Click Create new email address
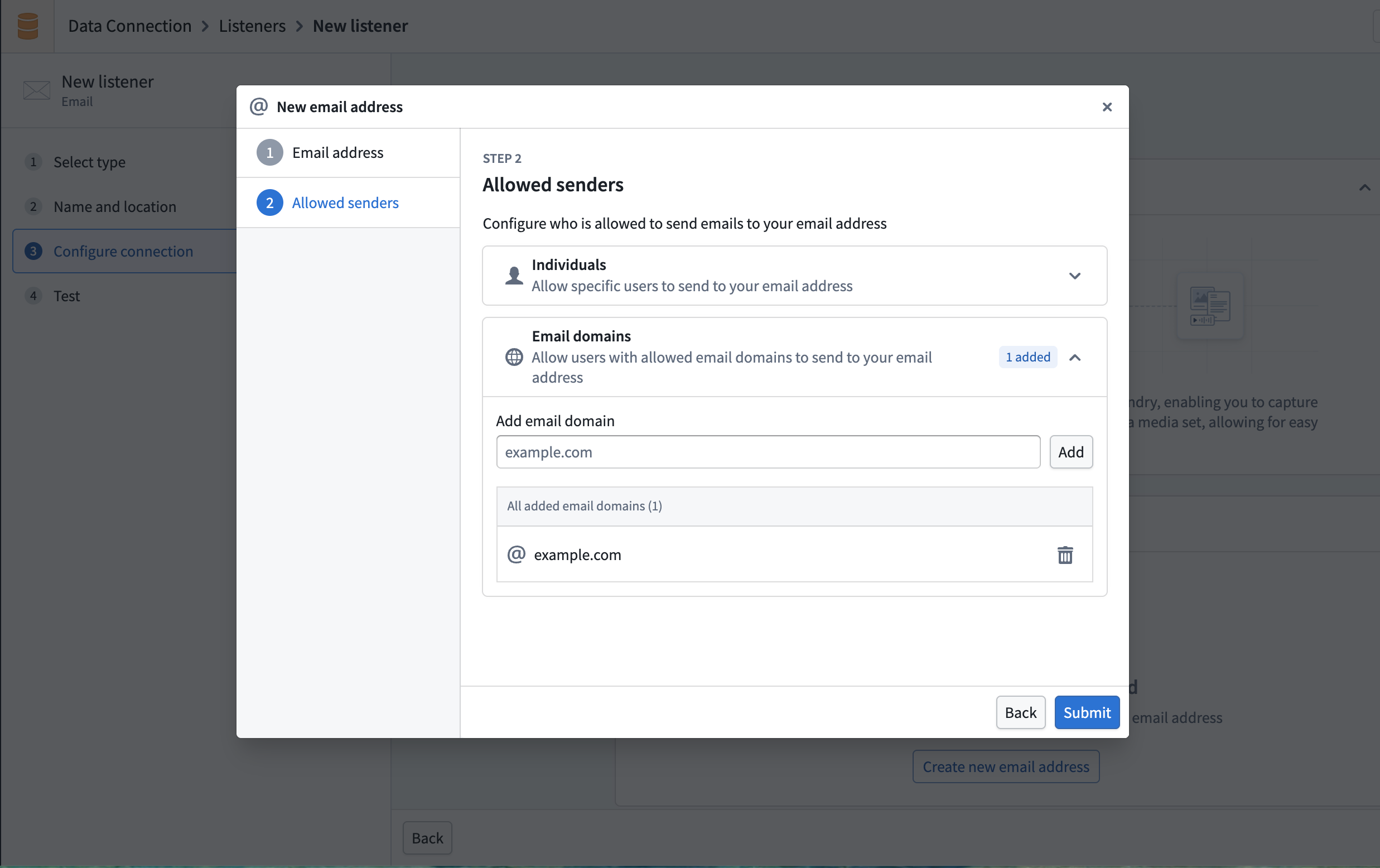 click(x=1005, y=766)
